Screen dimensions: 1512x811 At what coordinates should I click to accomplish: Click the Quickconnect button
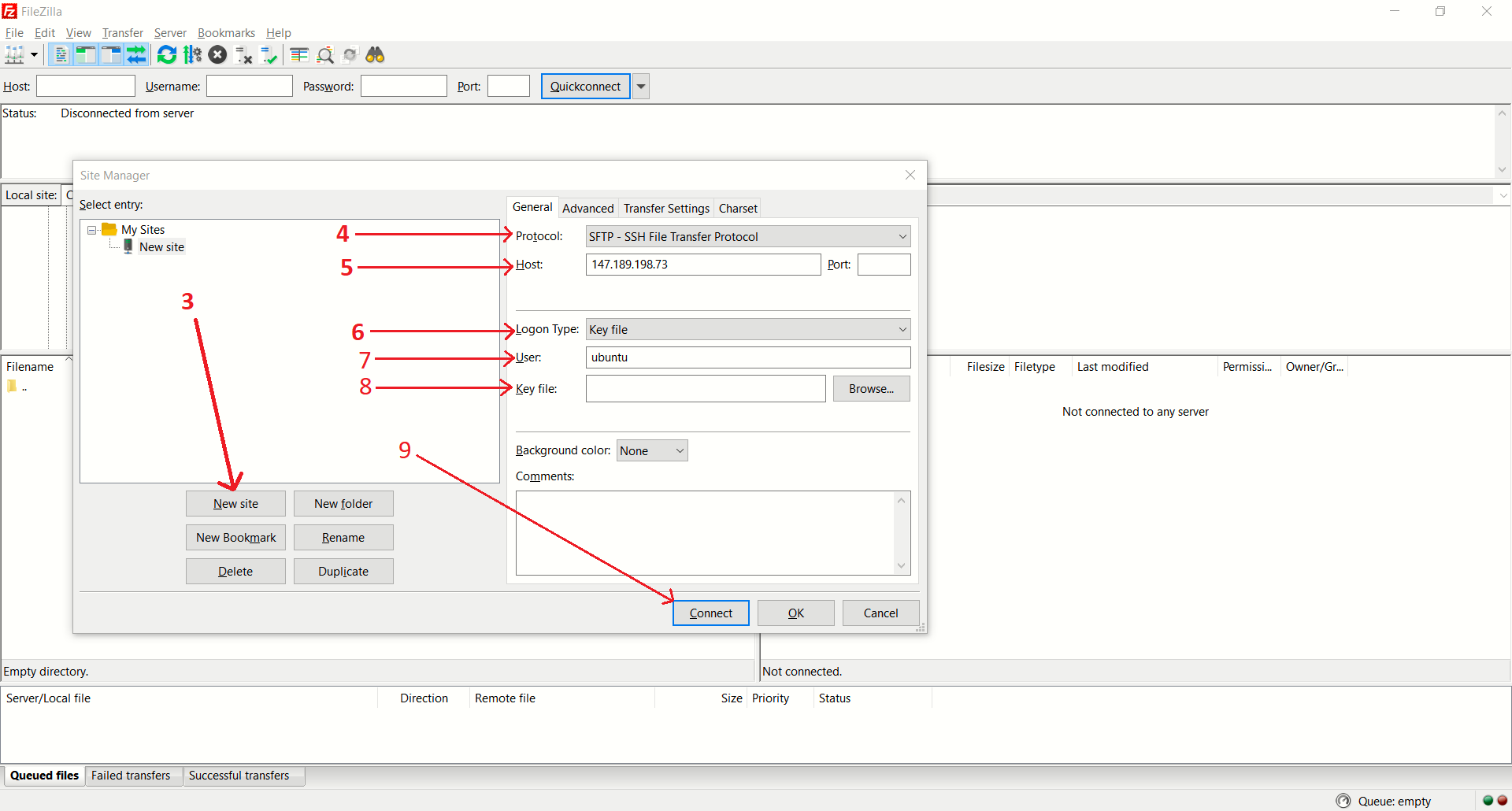point(585,86)
